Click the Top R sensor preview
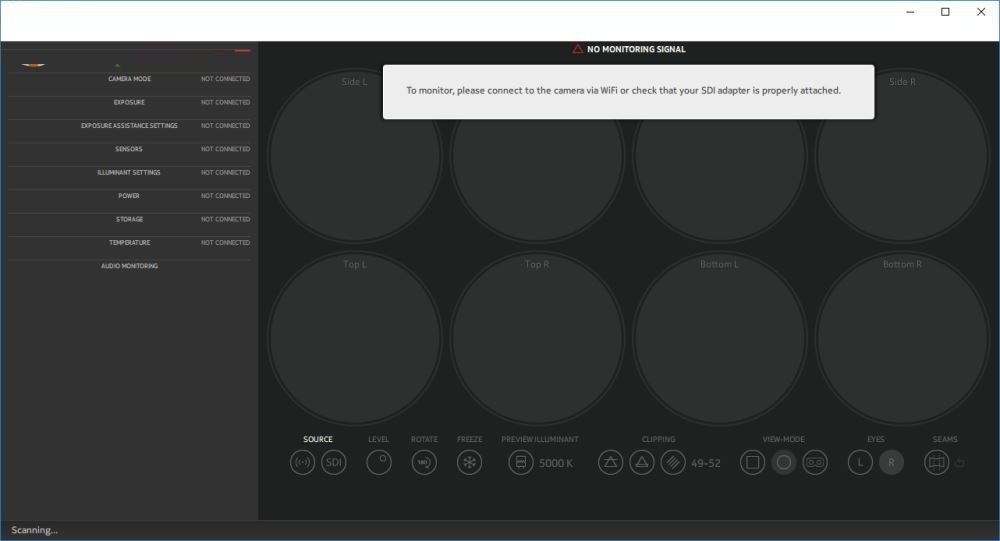 point(537,338)
